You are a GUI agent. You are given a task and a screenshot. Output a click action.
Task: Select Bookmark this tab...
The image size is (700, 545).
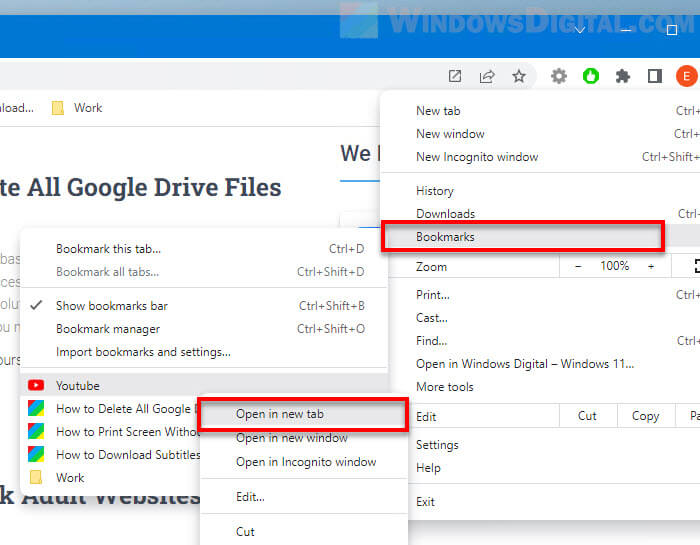click(x=204, y=249)
